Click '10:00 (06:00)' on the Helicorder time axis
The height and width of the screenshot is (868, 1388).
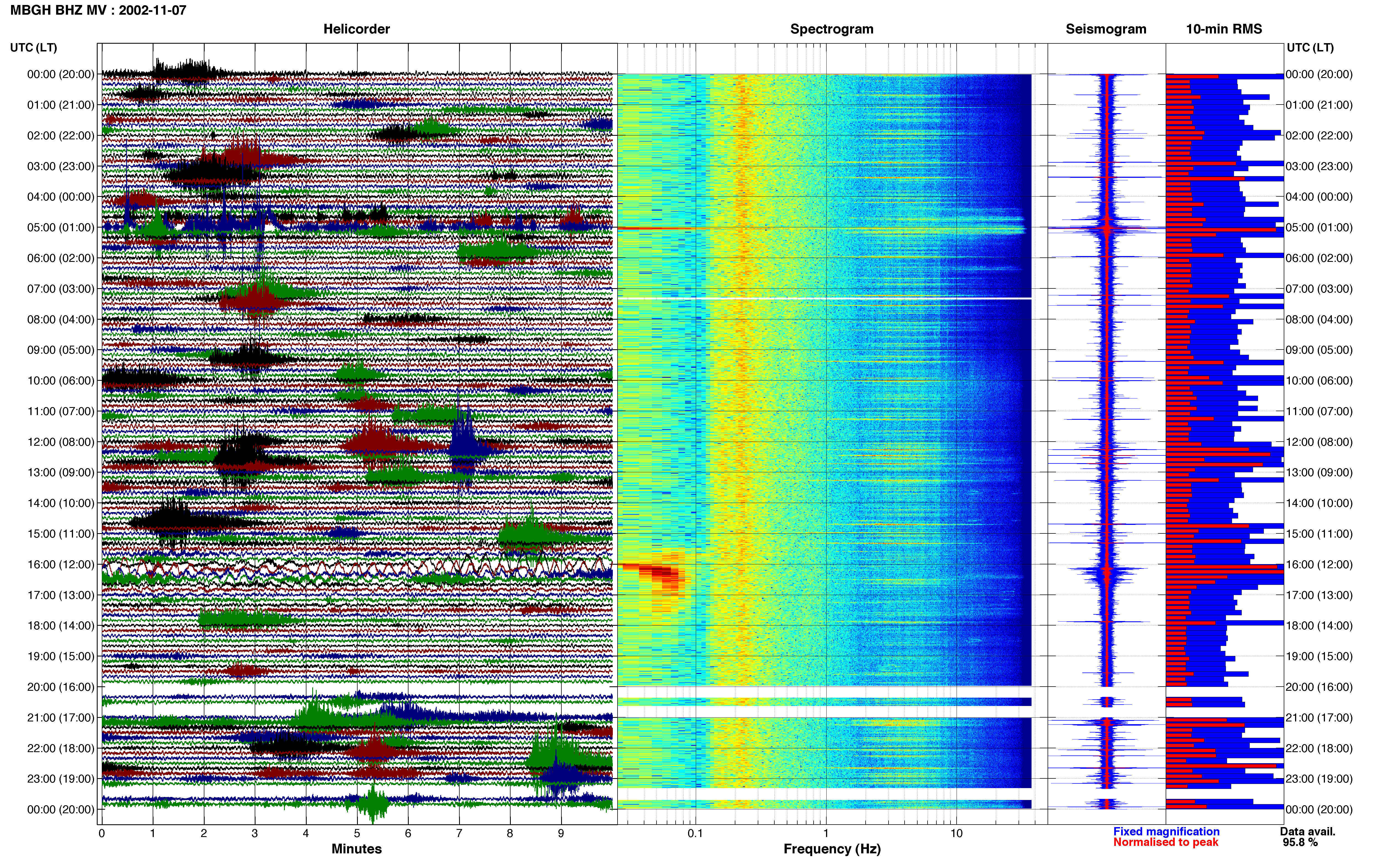61,380
